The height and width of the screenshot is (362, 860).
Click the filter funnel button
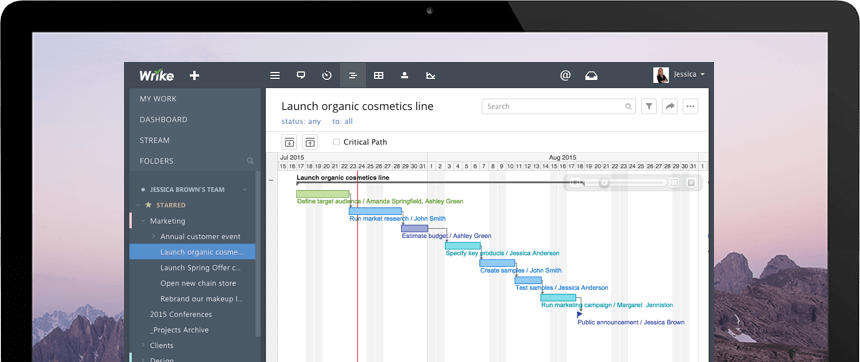click(649, 106)
